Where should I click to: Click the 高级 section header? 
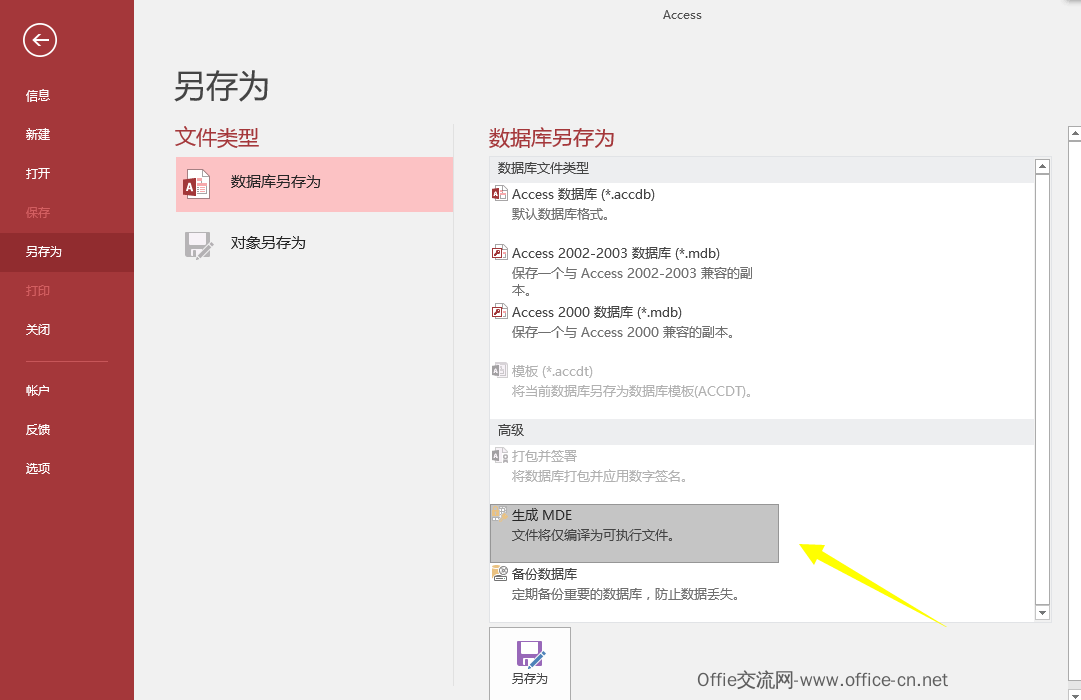pyautogui.click(x=762, y=430)
